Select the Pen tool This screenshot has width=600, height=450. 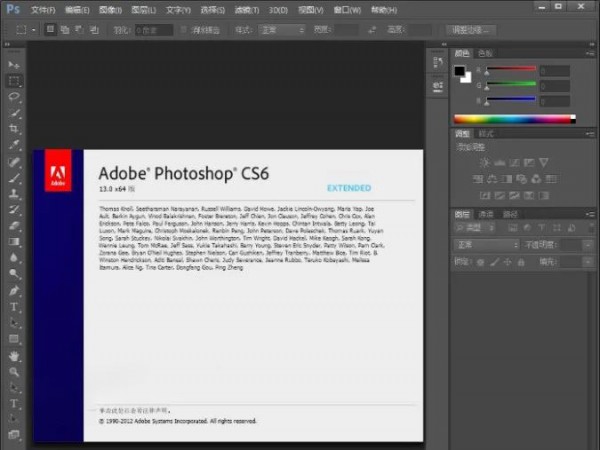[14, 290]
